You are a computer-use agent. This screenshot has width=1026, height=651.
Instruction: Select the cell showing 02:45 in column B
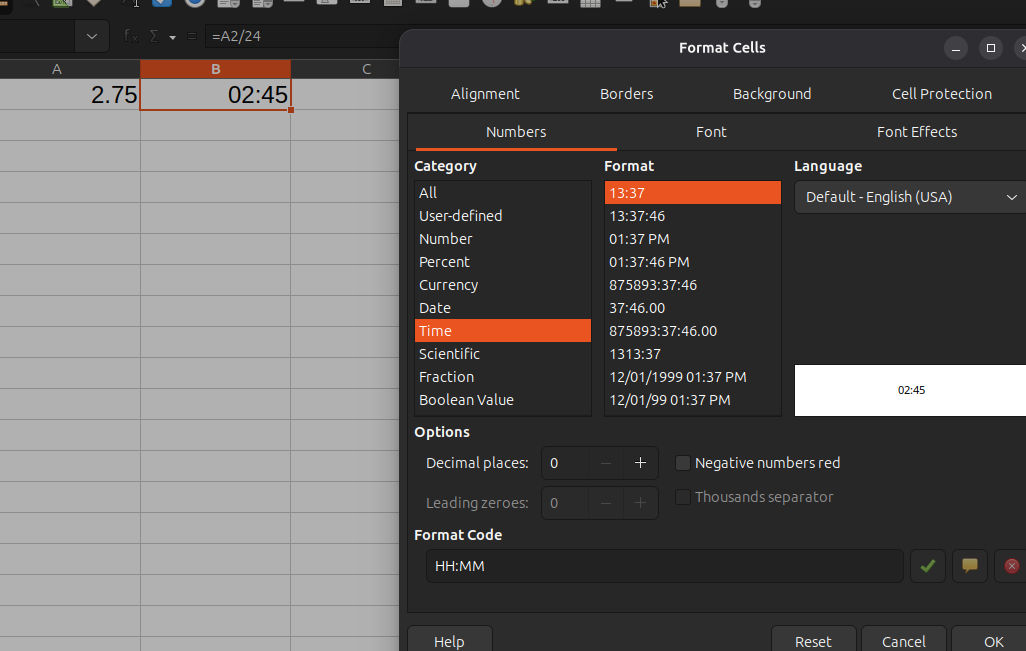(x=215, y=95)
